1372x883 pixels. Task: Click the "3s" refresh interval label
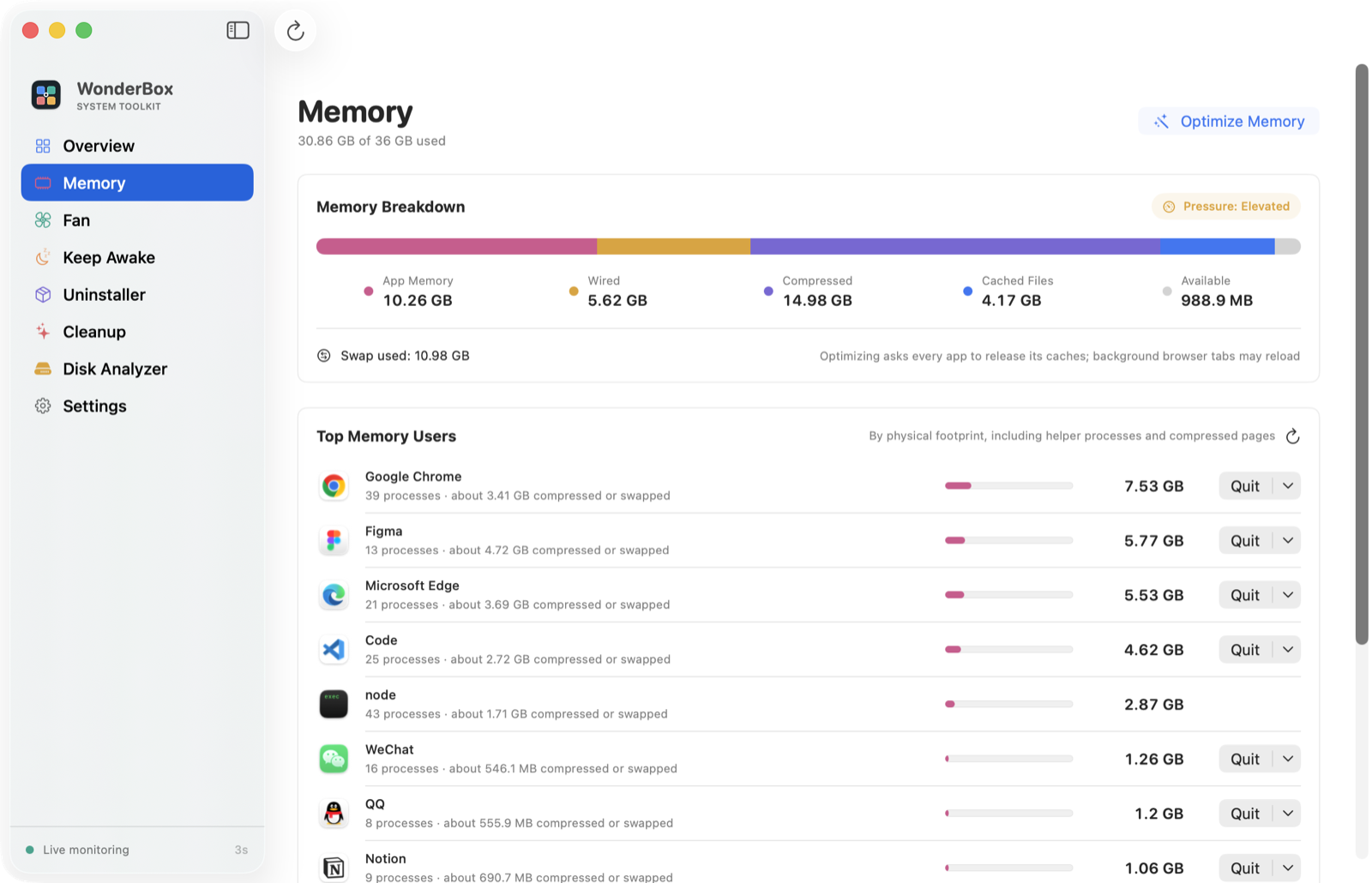point(241,850)
